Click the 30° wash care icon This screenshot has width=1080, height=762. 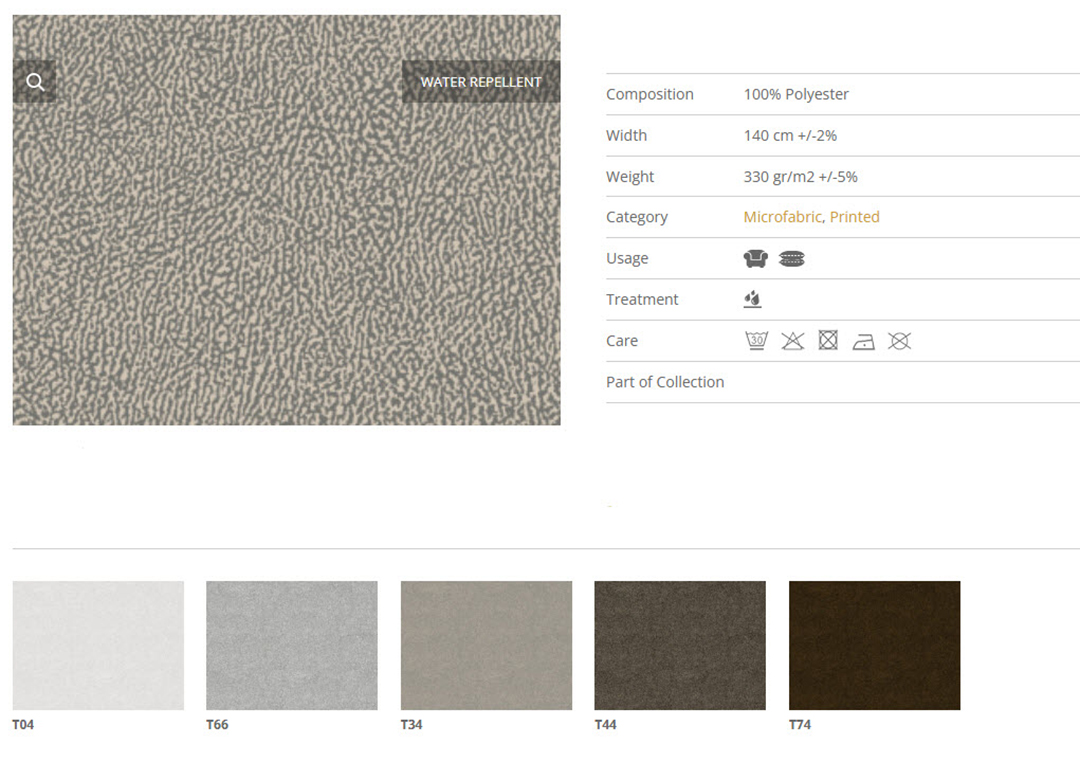pos(756,341)
